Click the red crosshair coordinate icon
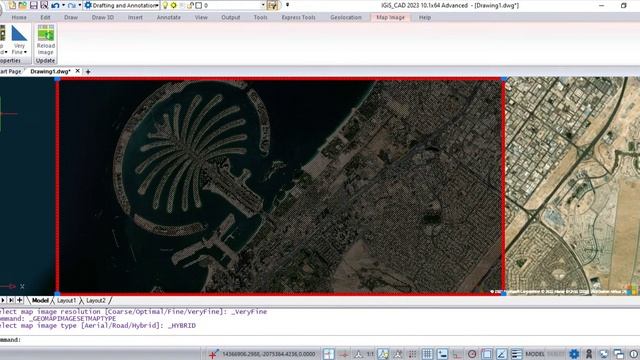The height and width of the screenshot is (360, 640). [213, 354]
